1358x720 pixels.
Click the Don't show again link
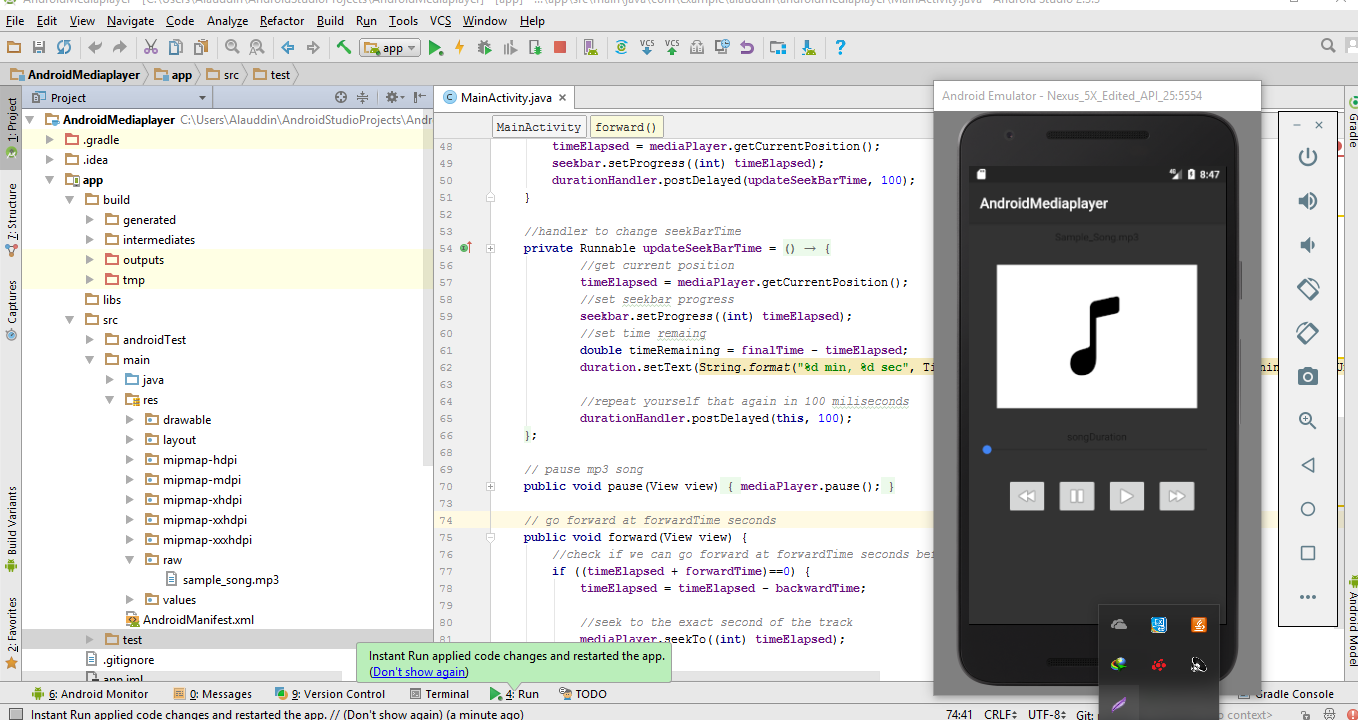click(x=420, y=672)
